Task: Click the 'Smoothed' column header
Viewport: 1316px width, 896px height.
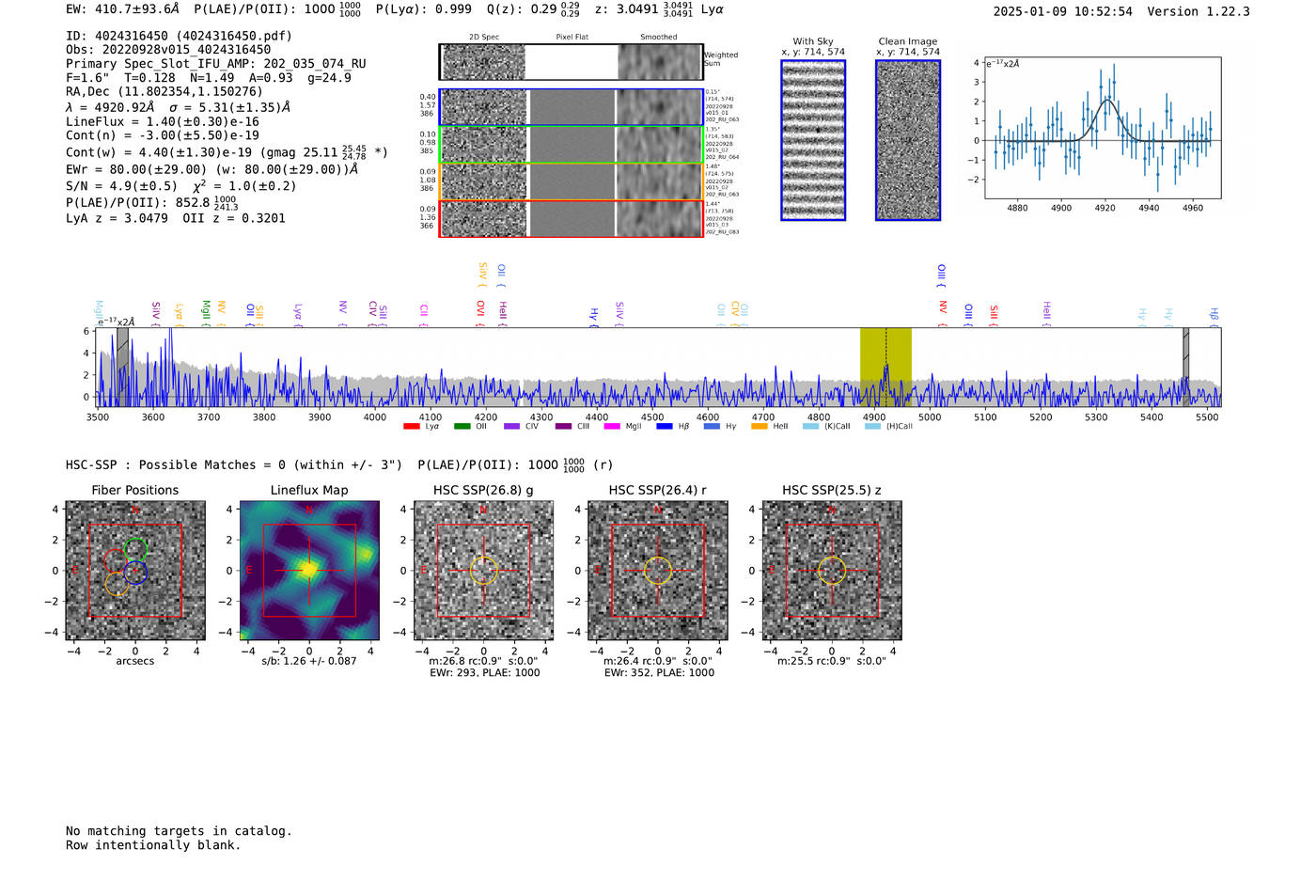Action: [659, 38]
